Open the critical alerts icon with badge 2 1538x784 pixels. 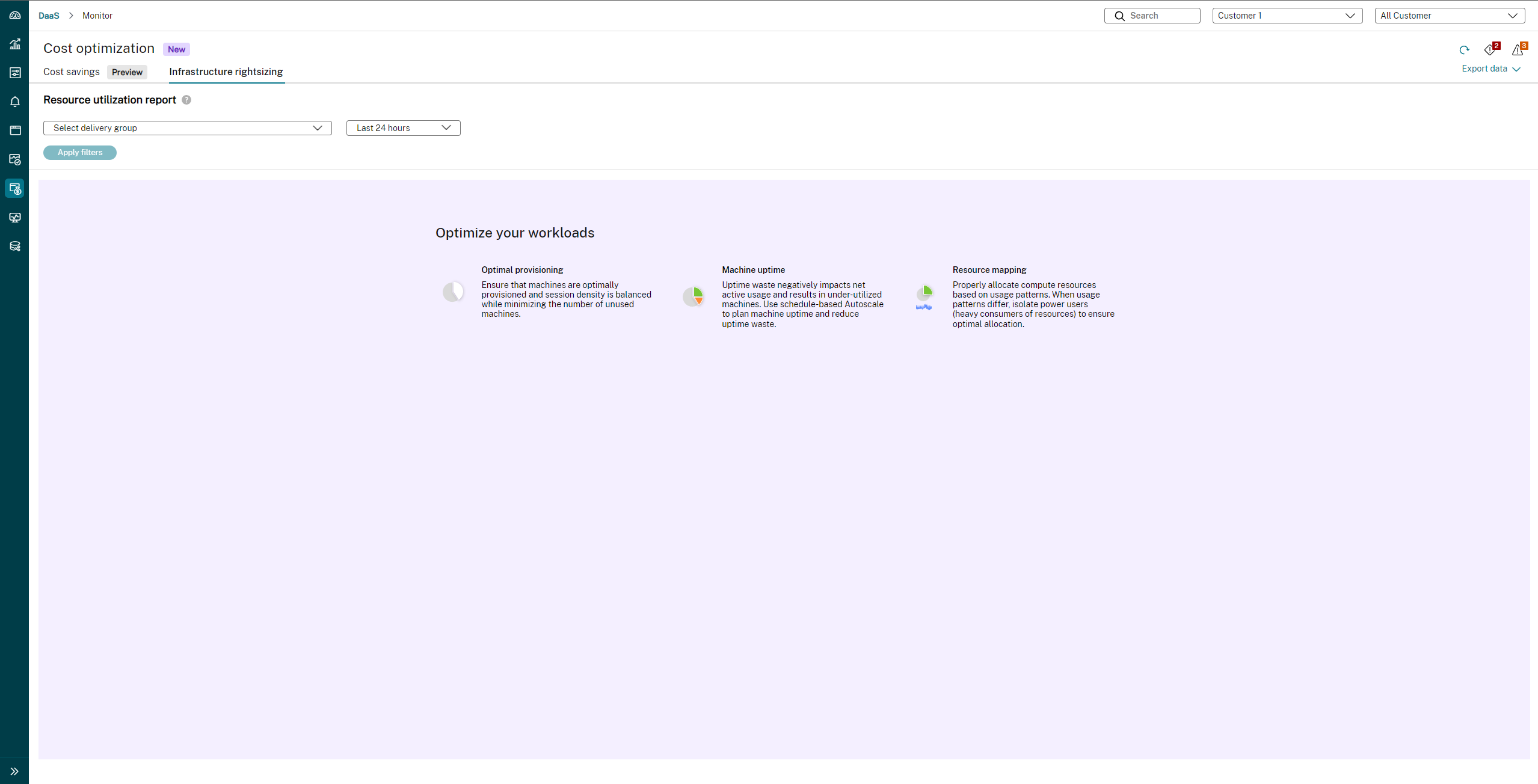coord(1490,50)
